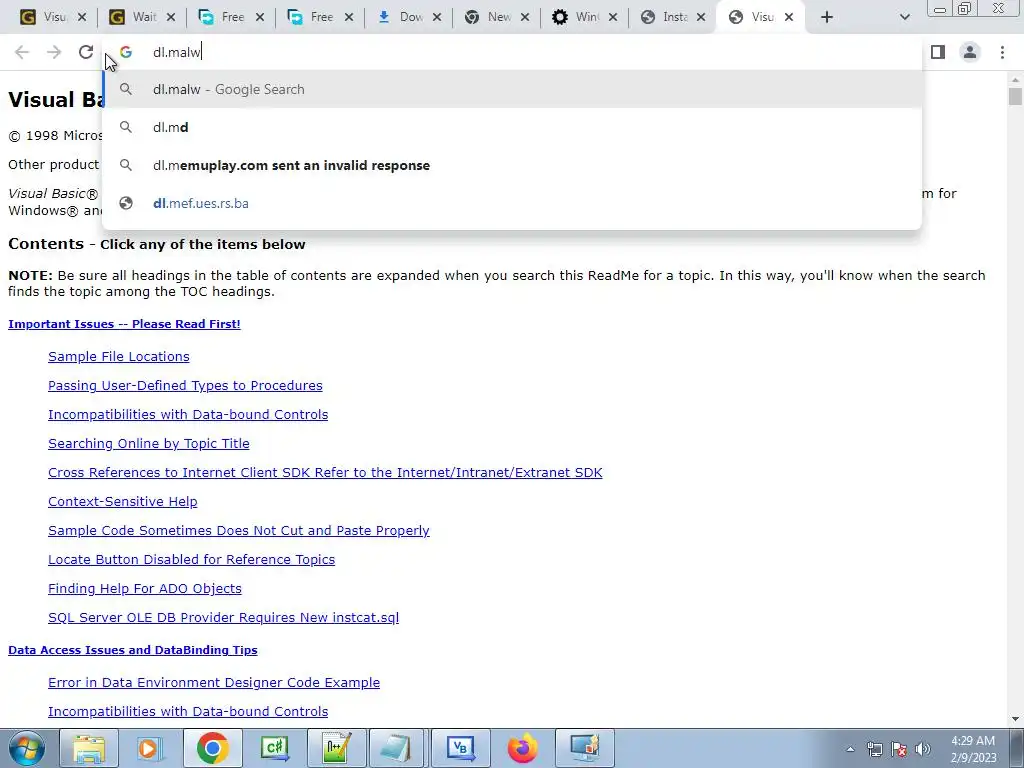1024x768 pixels.
Task: Open the profile avatar icon
Action: pos(970,52)
